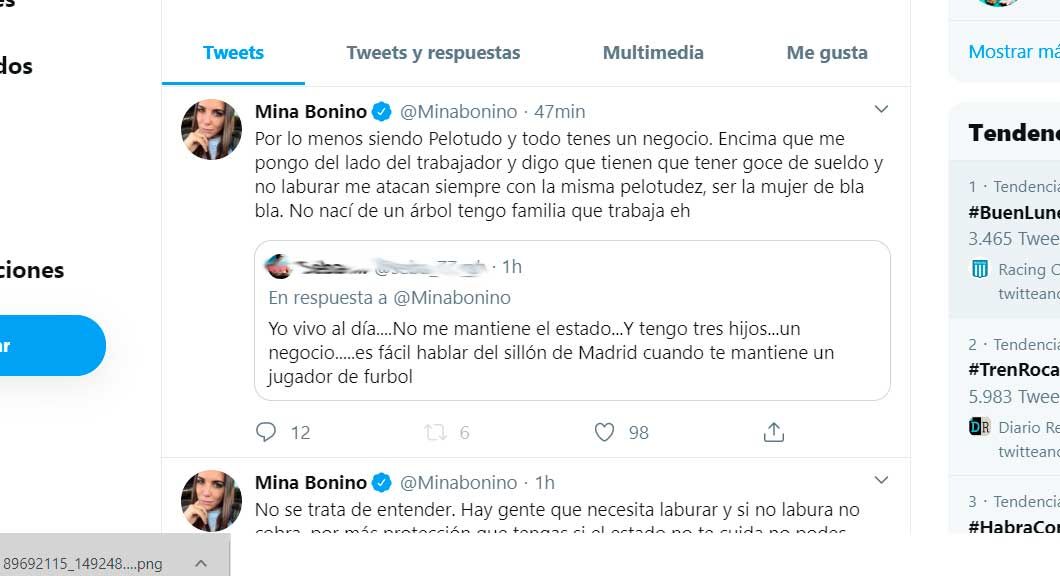1060x576 pixels.
Task: Open the #BuenLunes trending hashtag
Action: (x=1013, y=212)
